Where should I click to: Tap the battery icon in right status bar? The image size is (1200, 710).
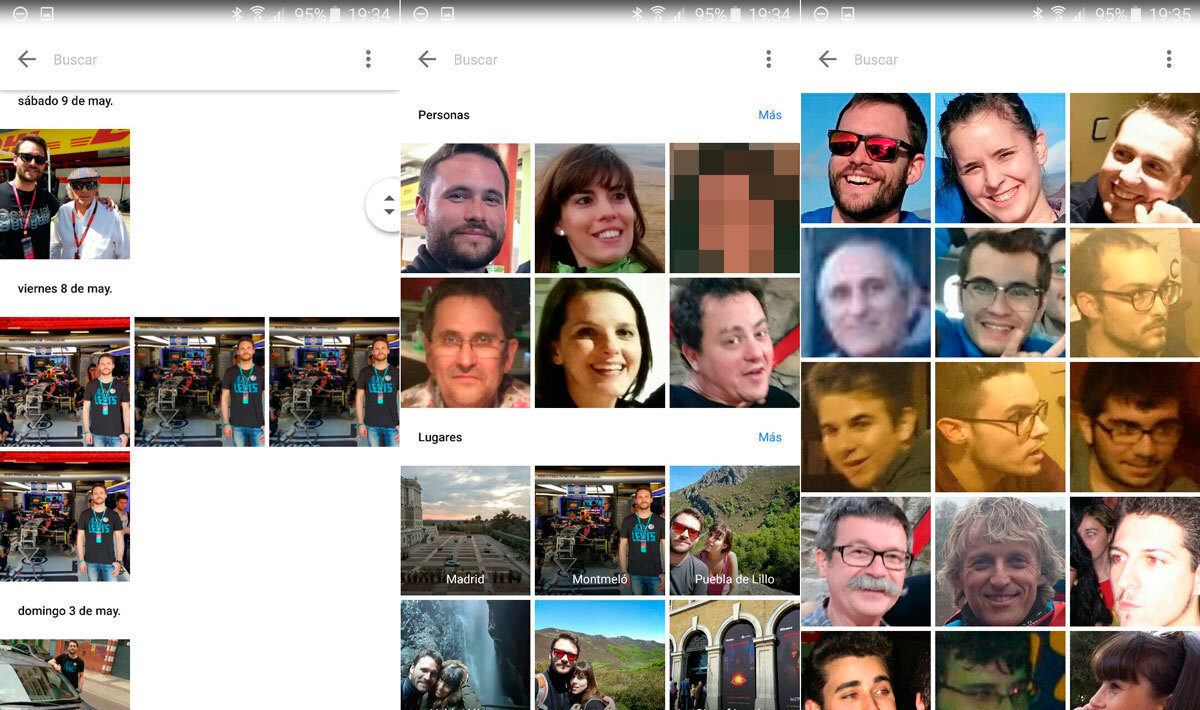[1138, 14]
